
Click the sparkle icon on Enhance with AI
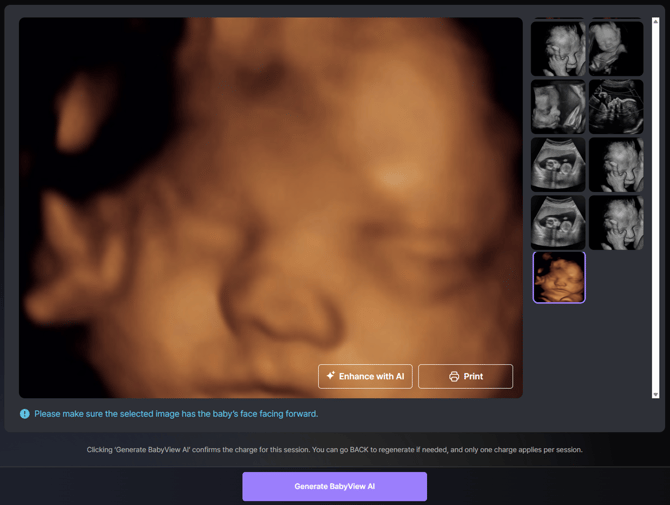click(331, 376)
